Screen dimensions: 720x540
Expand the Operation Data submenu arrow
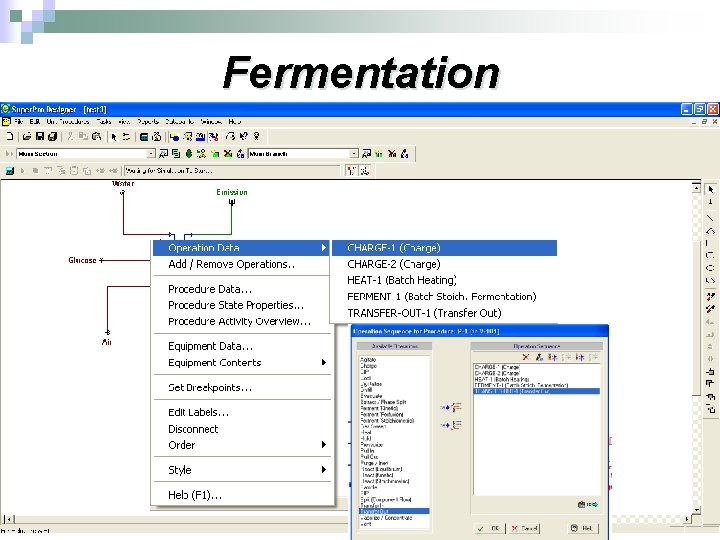pyautogui.click(x=324, y=248)
